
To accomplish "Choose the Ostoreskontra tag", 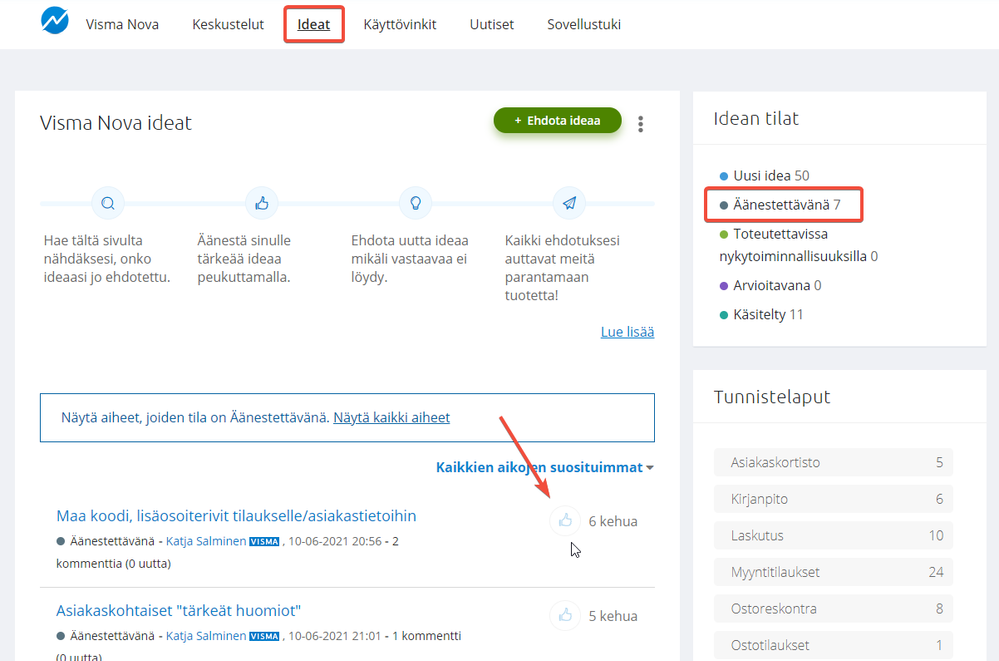I will coord(833,609).
